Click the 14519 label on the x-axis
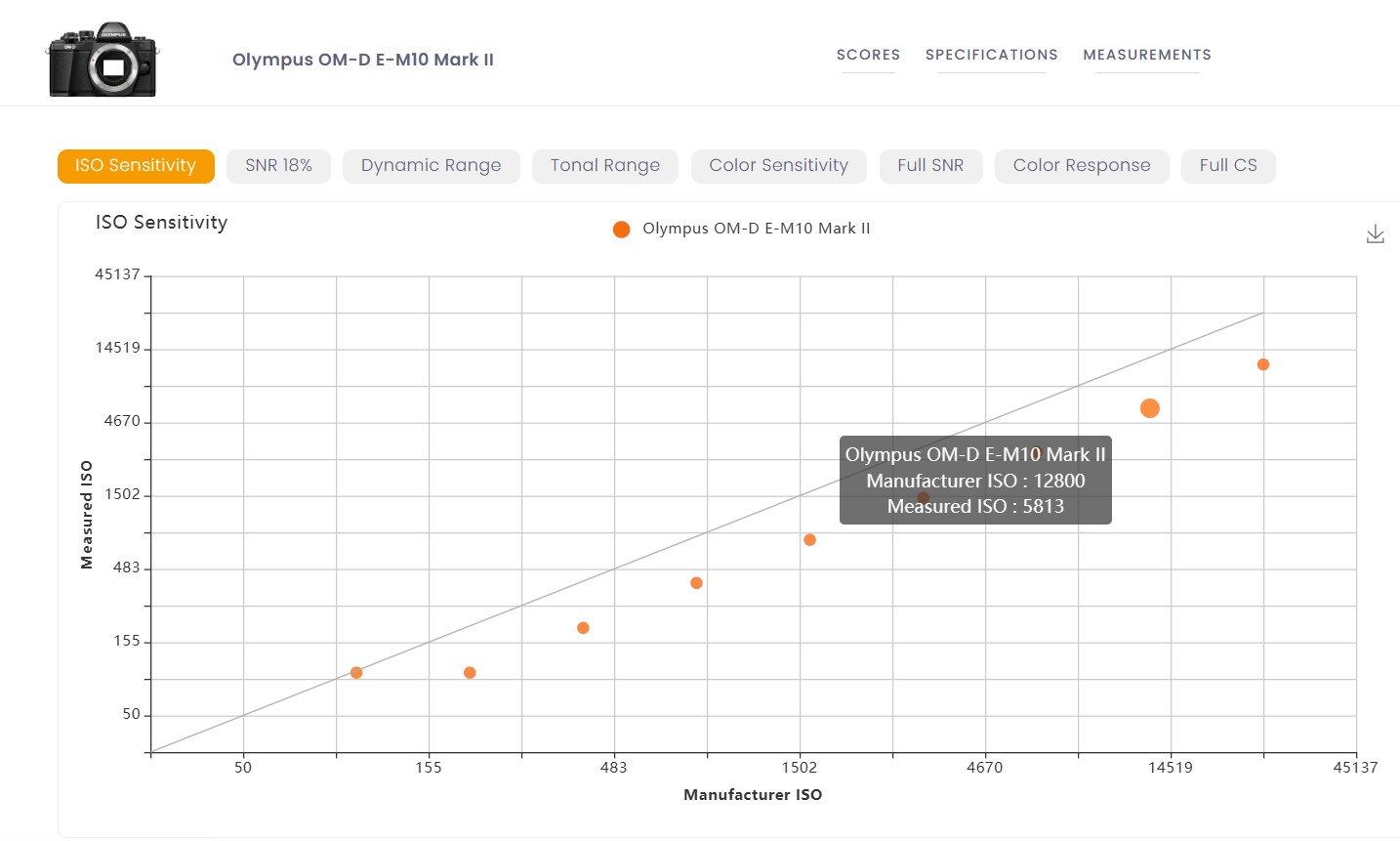1400x841 pixels. pos(1170,768)
